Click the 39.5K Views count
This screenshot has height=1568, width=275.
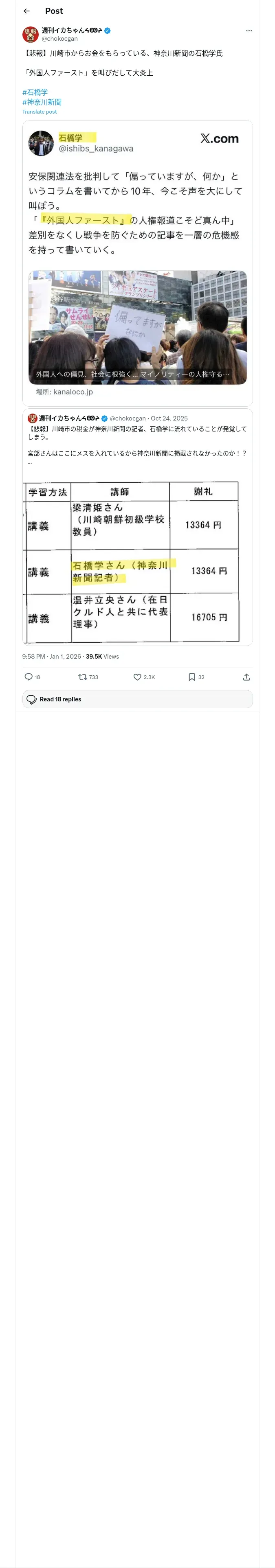102,656
